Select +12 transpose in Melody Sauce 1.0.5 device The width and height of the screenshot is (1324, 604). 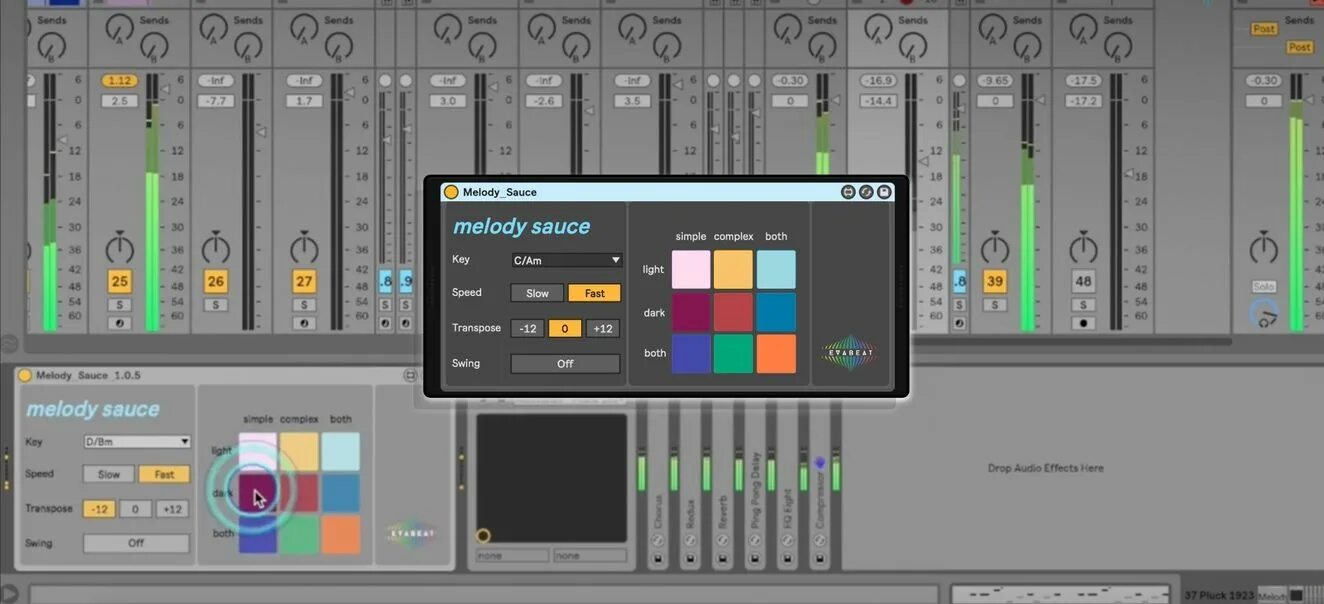point(172,509)
